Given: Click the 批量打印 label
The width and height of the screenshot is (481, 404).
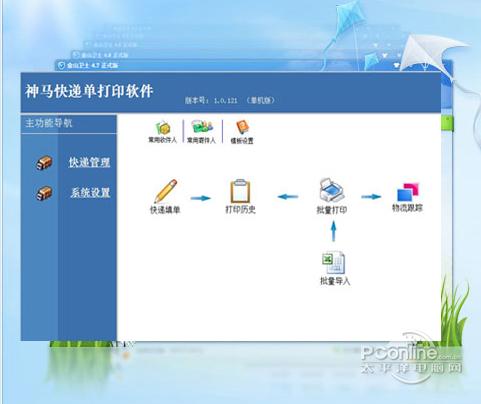Looking at the screenshot, I should pos(332,210).
